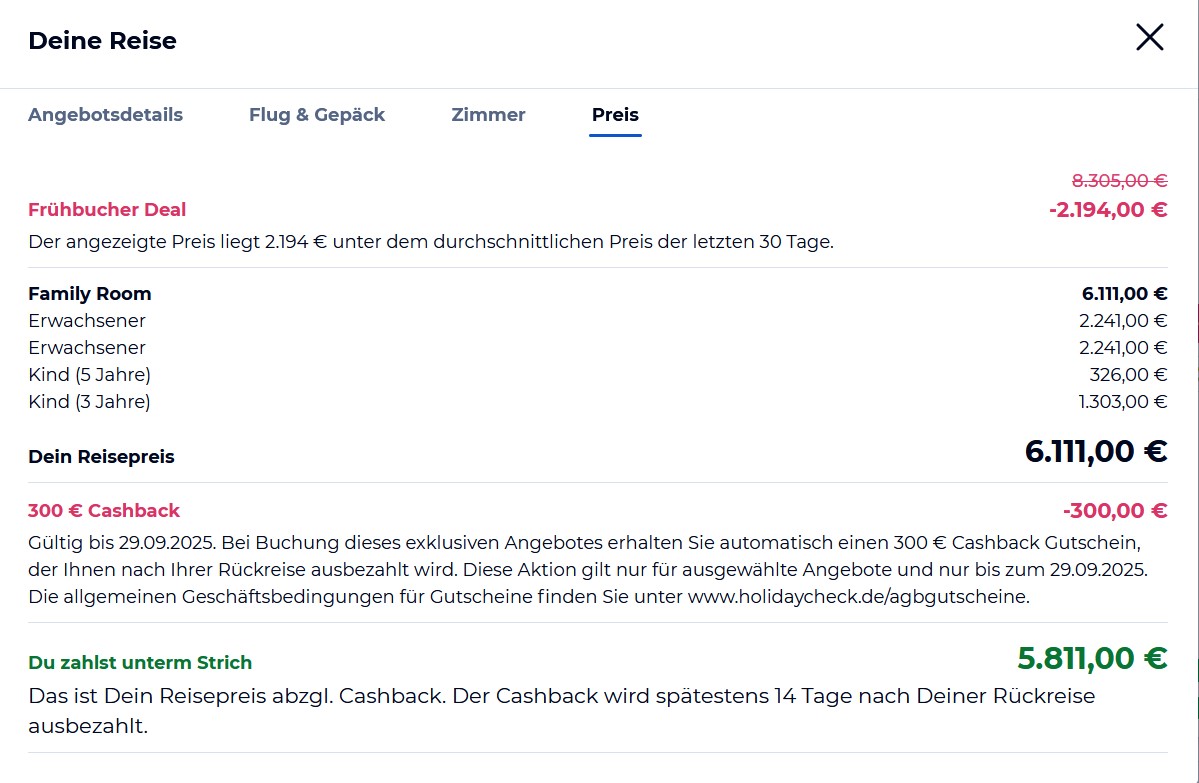Click the -2.194,00 € discount amount
The width and height of the screenshot is (1199, 783).
point(1107,210)
